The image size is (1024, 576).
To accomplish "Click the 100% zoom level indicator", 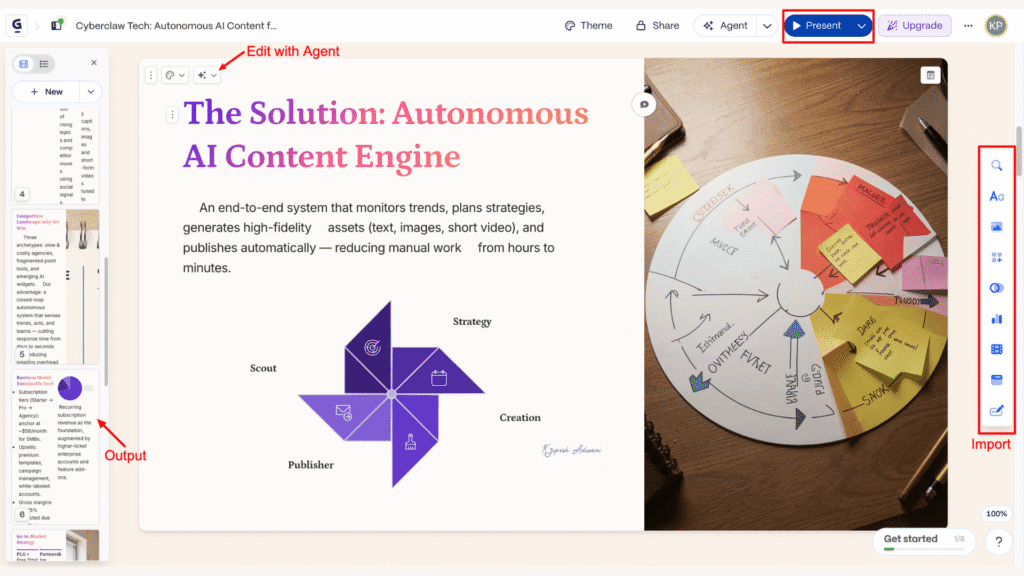I will (x=997, y=514).
